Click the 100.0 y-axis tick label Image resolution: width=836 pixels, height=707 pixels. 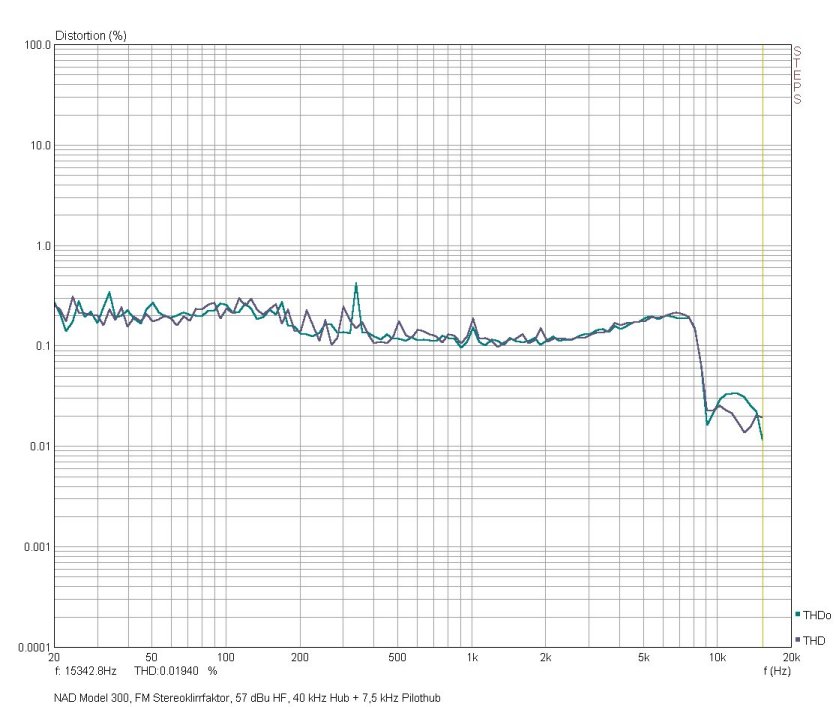tap(38, 45)
